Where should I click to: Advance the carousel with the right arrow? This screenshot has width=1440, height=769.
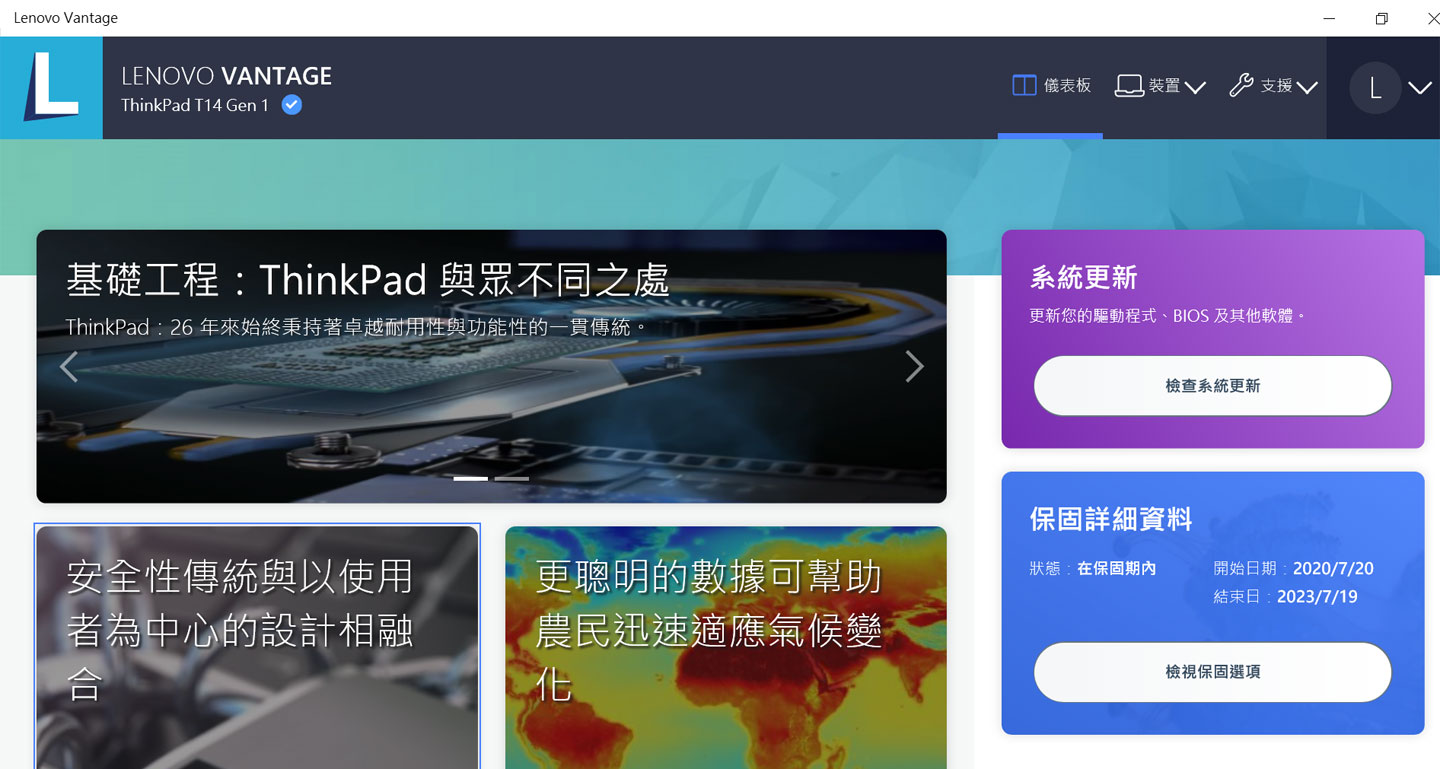(x=915, y=366)
